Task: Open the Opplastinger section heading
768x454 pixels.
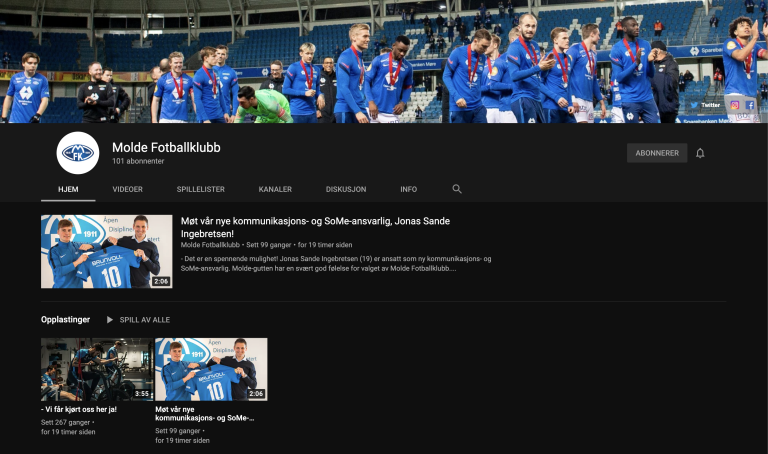Action: tap(66, 319)
